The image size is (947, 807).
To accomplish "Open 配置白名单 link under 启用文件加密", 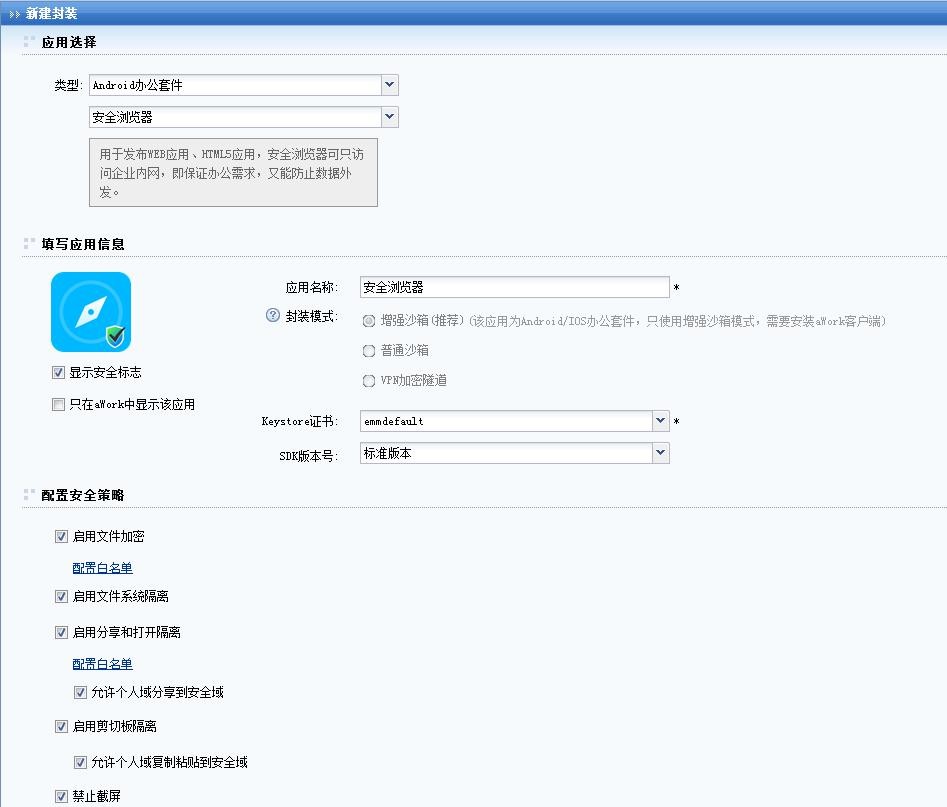I will [x=102, y=568].
